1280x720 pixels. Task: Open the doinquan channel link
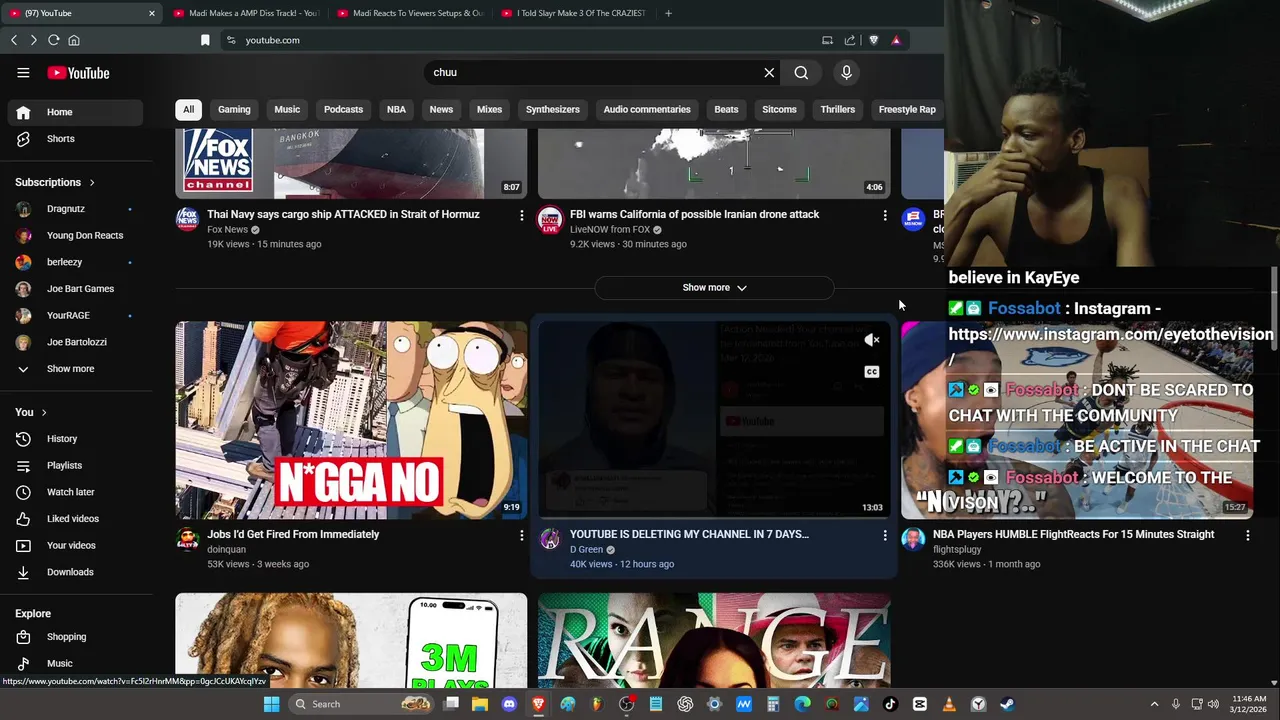(226, 550)
